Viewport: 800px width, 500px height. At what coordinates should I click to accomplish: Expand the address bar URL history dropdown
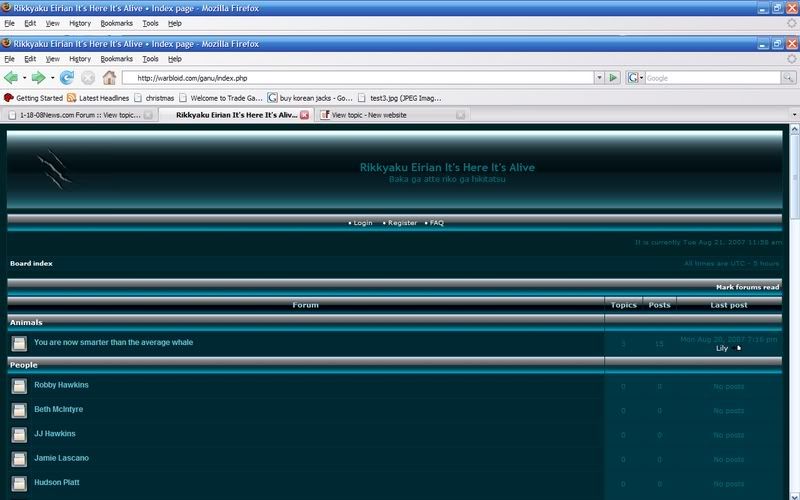tap(599, 78)
